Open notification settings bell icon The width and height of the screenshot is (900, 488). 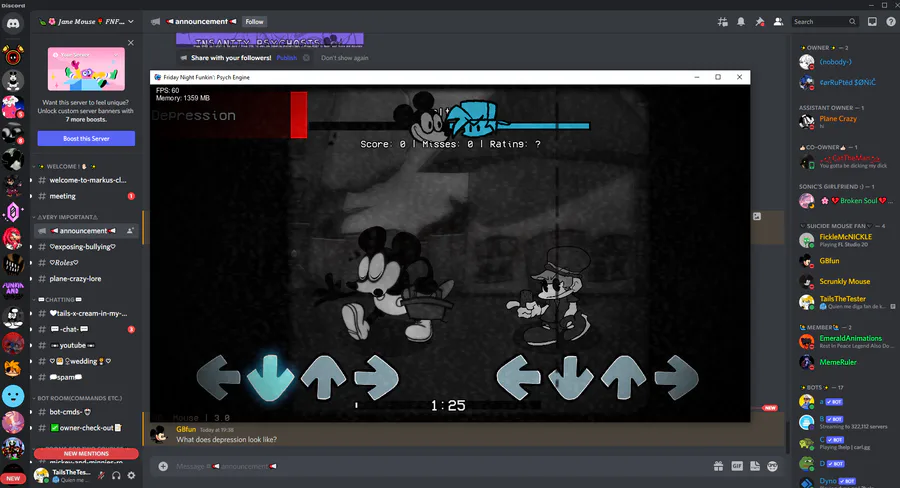pos(741,22)
